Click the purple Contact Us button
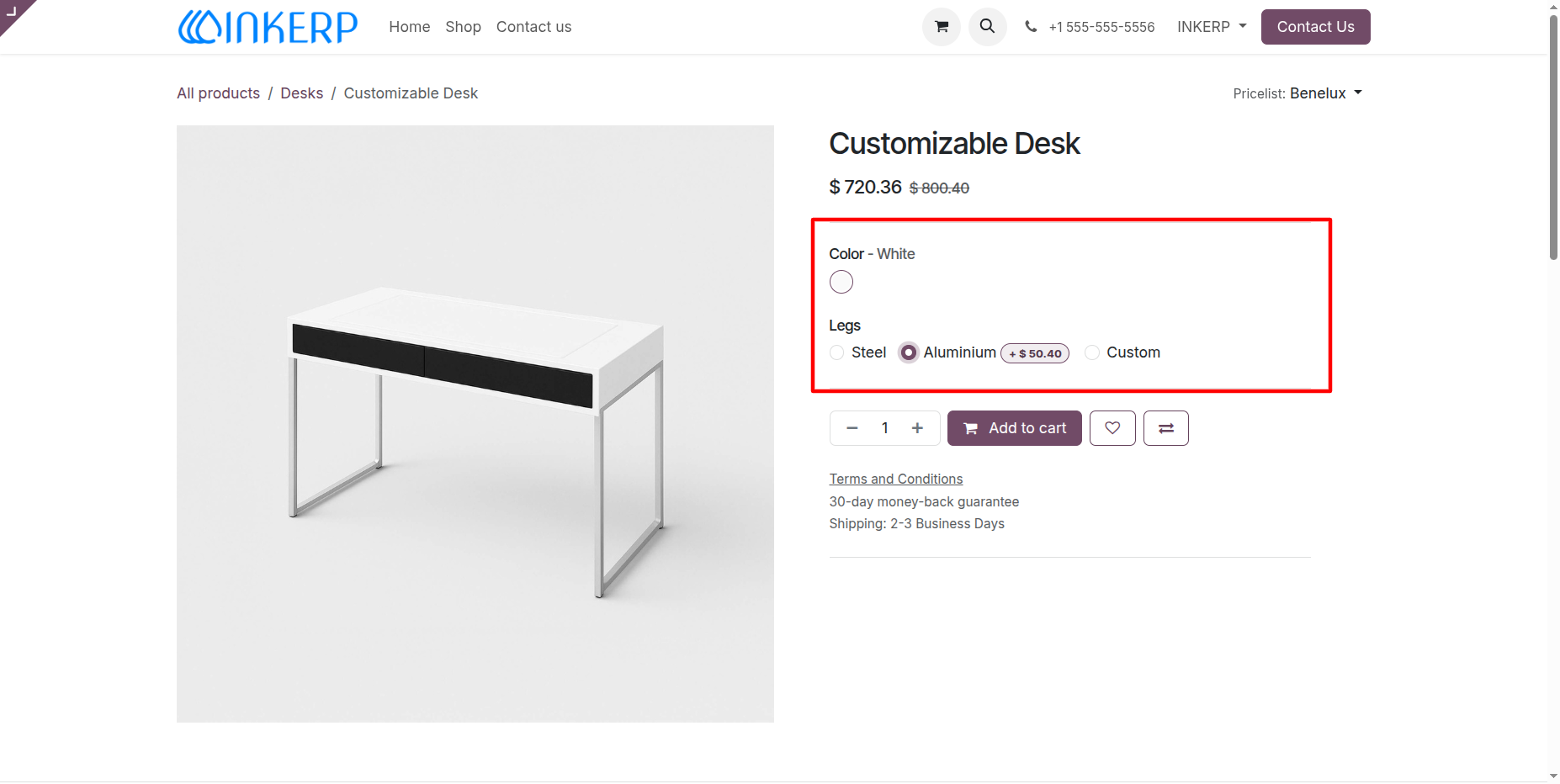The width and height of the screenshot is (1560, 784). (x=1316, y=27)
